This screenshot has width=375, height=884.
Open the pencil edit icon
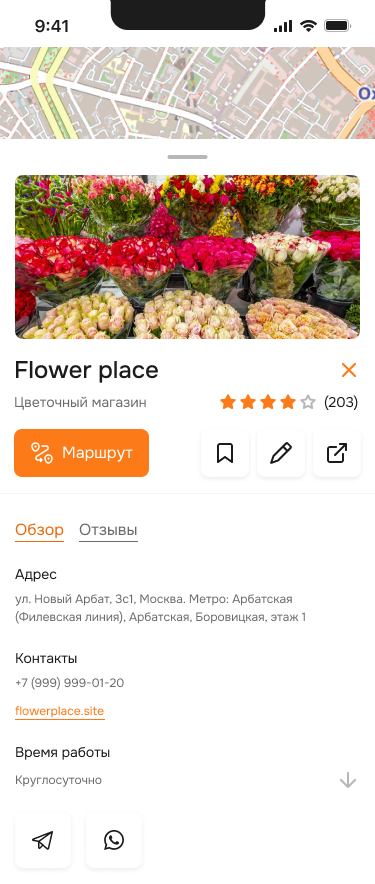(x=281, y=453)
